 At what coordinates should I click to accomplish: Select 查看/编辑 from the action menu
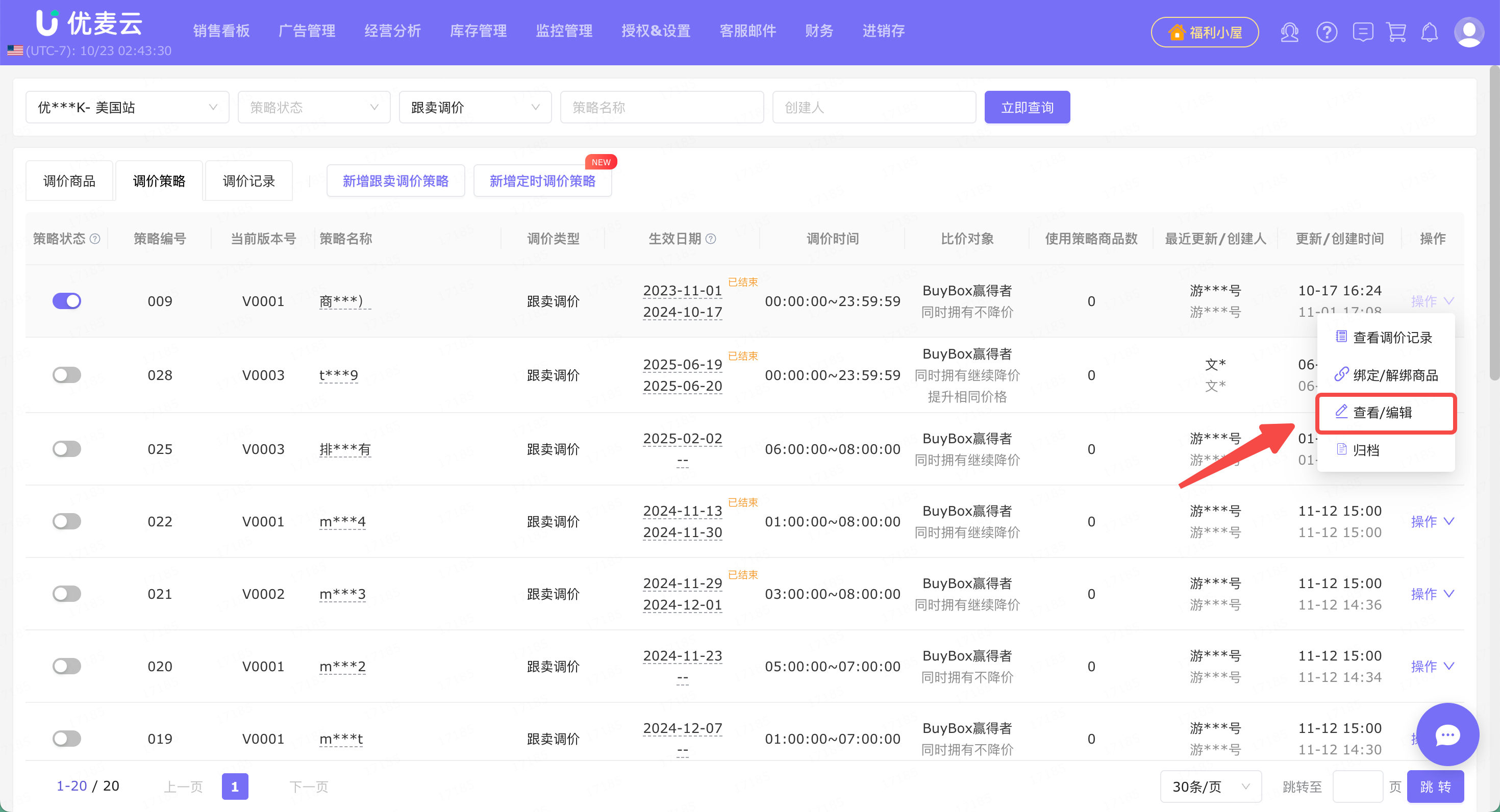(1382, 413)
